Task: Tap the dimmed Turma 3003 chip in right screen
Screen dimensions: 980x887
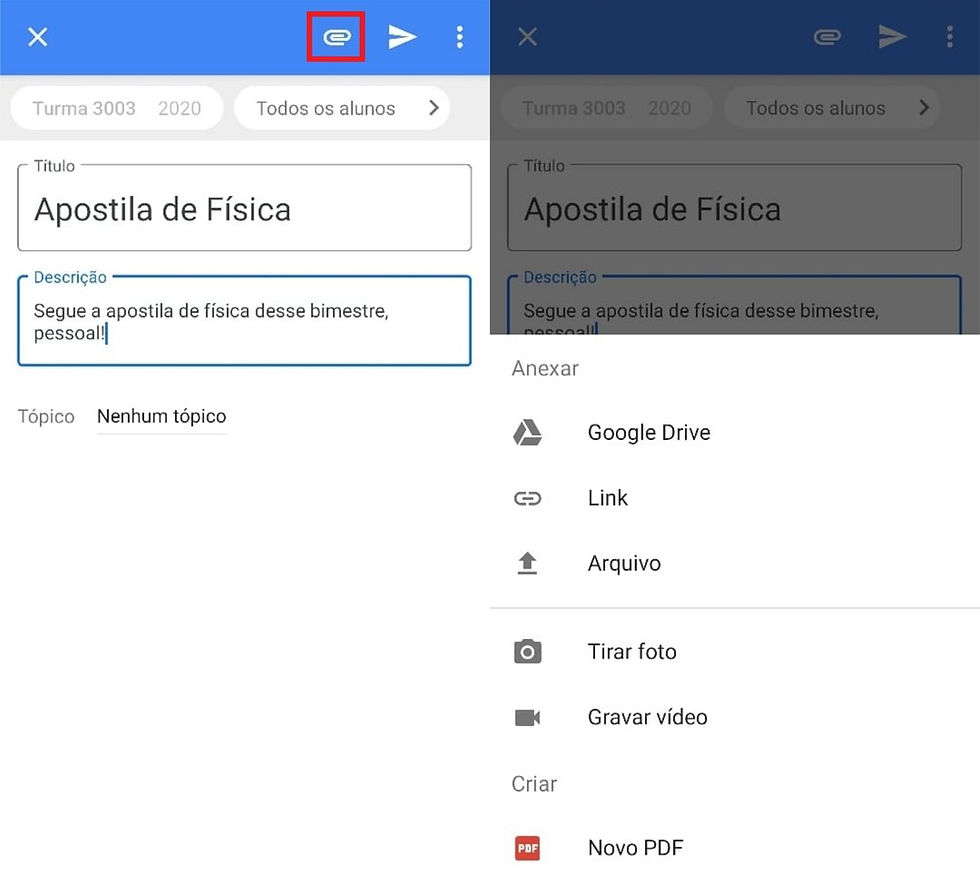Action: (607, 108)
